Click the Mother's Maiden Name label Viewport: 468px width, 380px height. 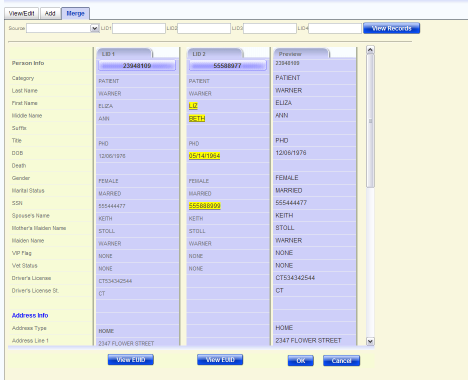pyautogui.click(x=39, y=228)
